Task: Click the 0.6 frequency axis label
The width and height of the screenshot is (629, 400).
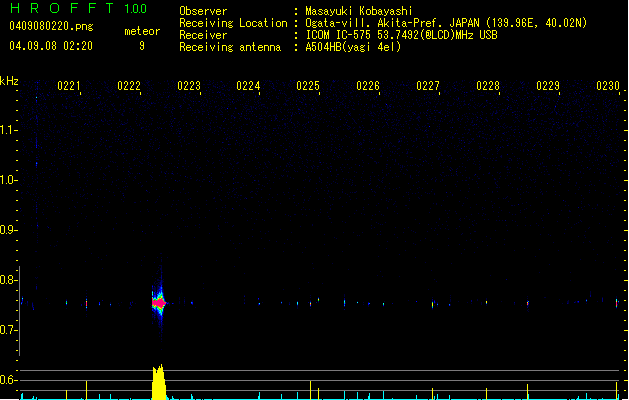Action: (x=9, y=380)
